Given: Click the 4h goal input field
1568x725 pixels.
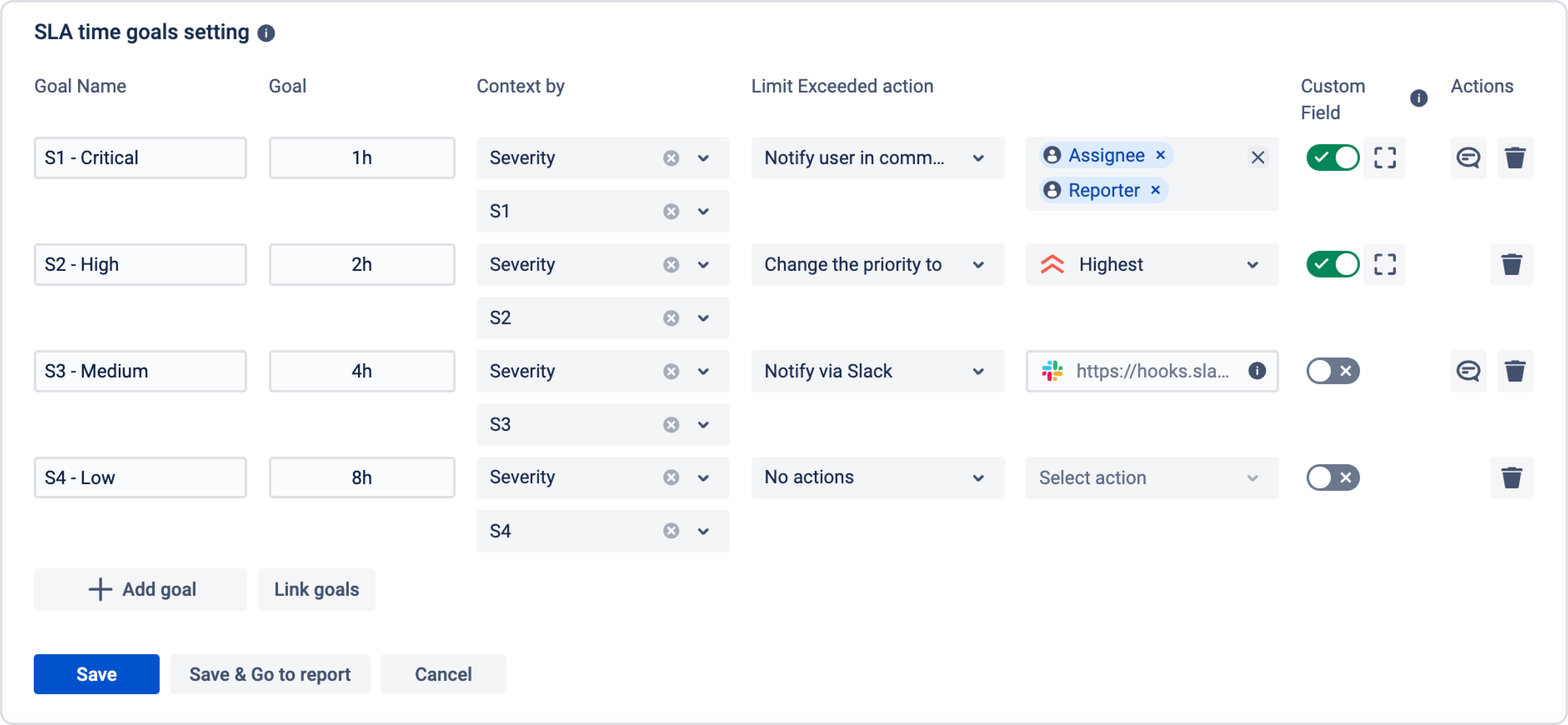Looking at the screenshot, I should [362, 371].
